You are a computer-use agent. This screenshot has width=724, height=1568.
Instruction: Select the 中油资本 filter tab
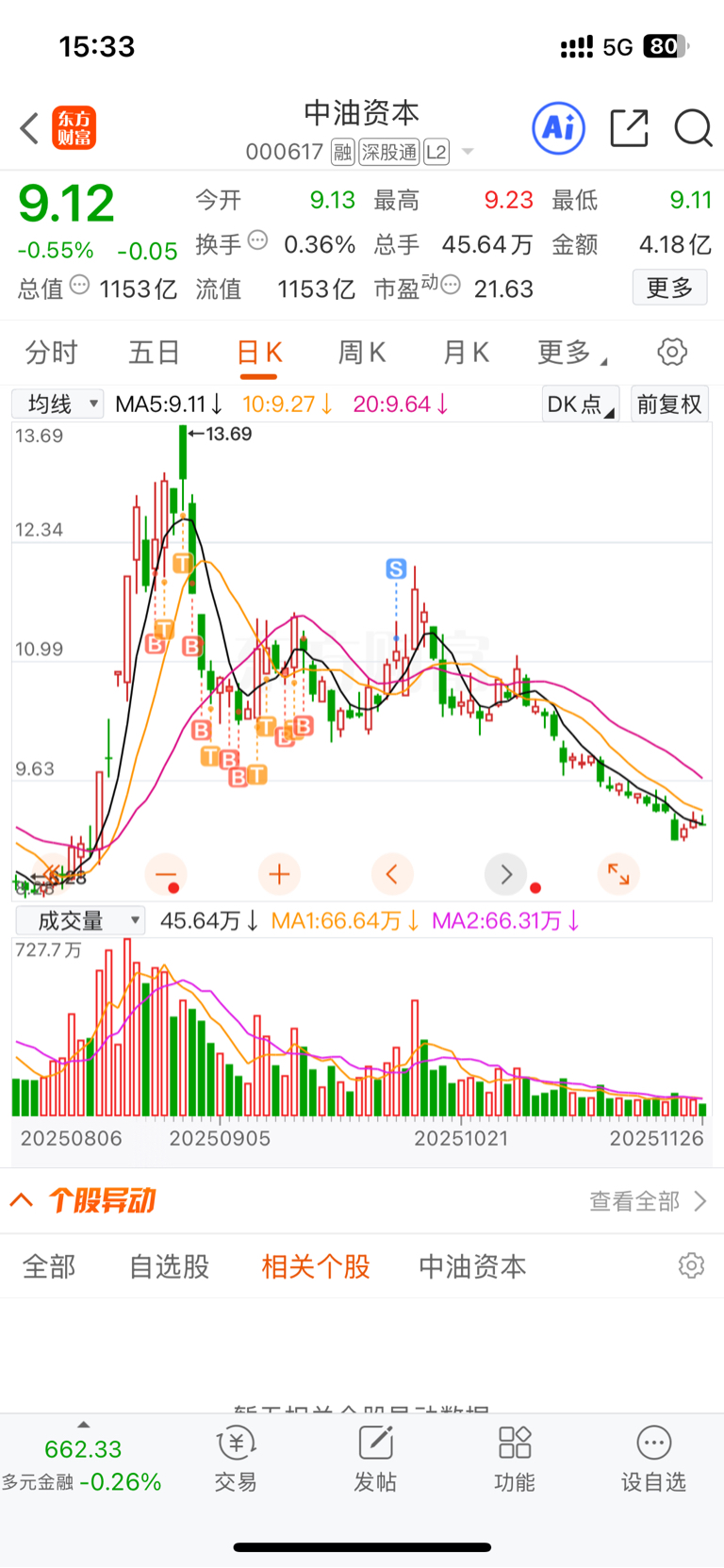coord(472,1266)
